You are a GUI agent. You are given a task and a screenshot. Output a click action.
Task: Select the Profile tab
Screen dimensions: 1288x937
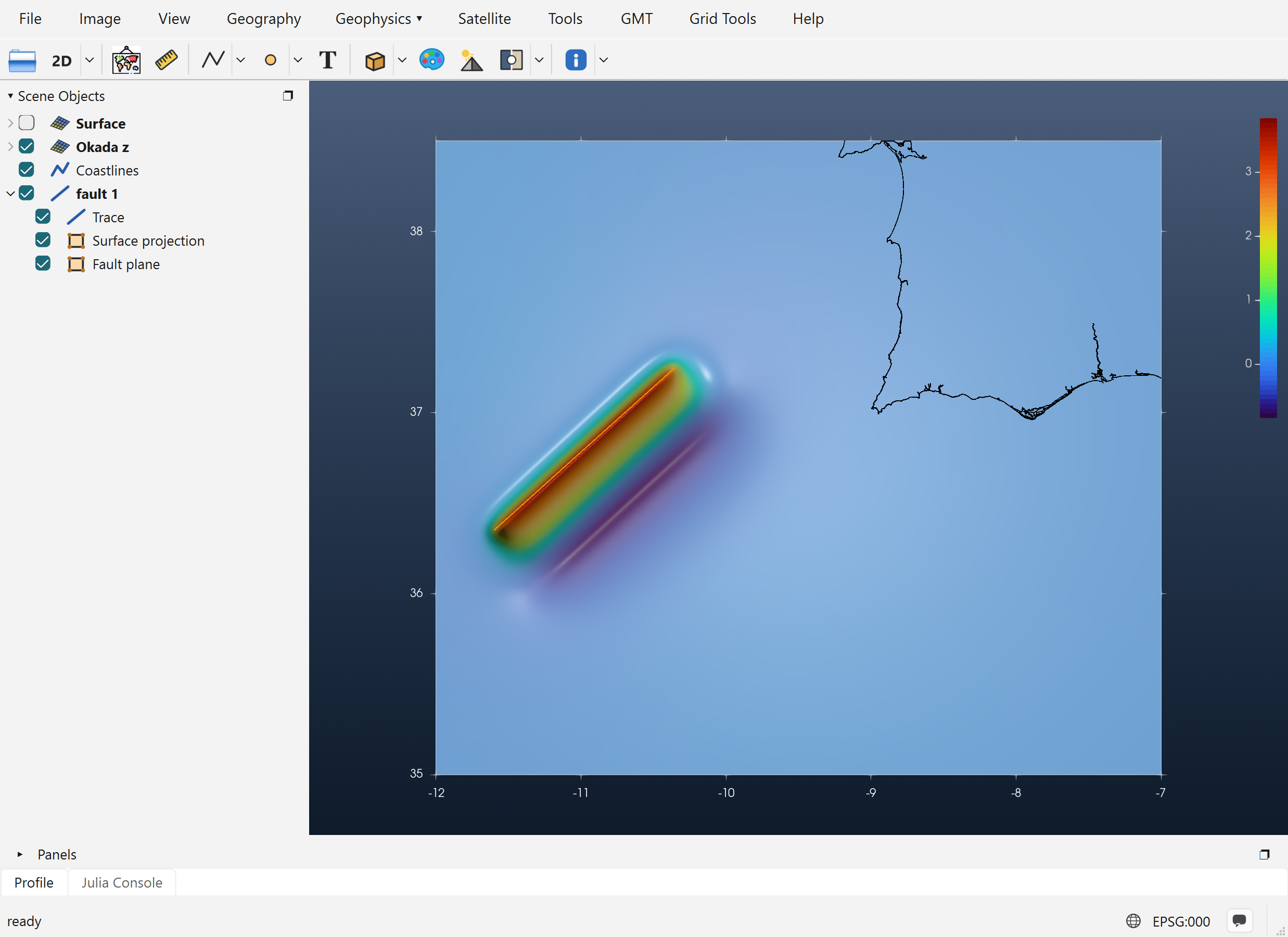pyautogui.click(x=34, y=882)
